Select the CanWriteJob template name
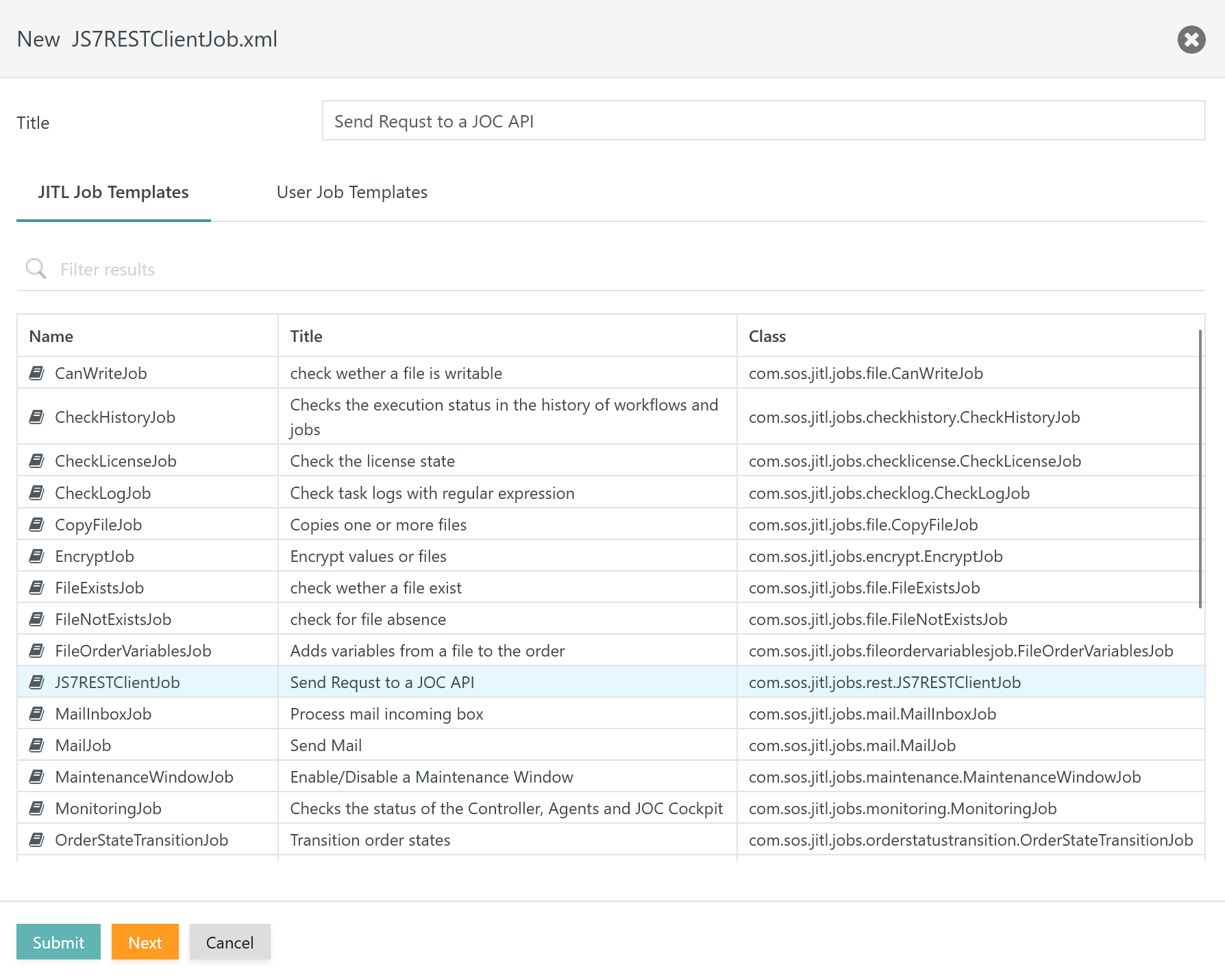The height and width of the screenshot is (980, 1225). [x=101, y=373]
